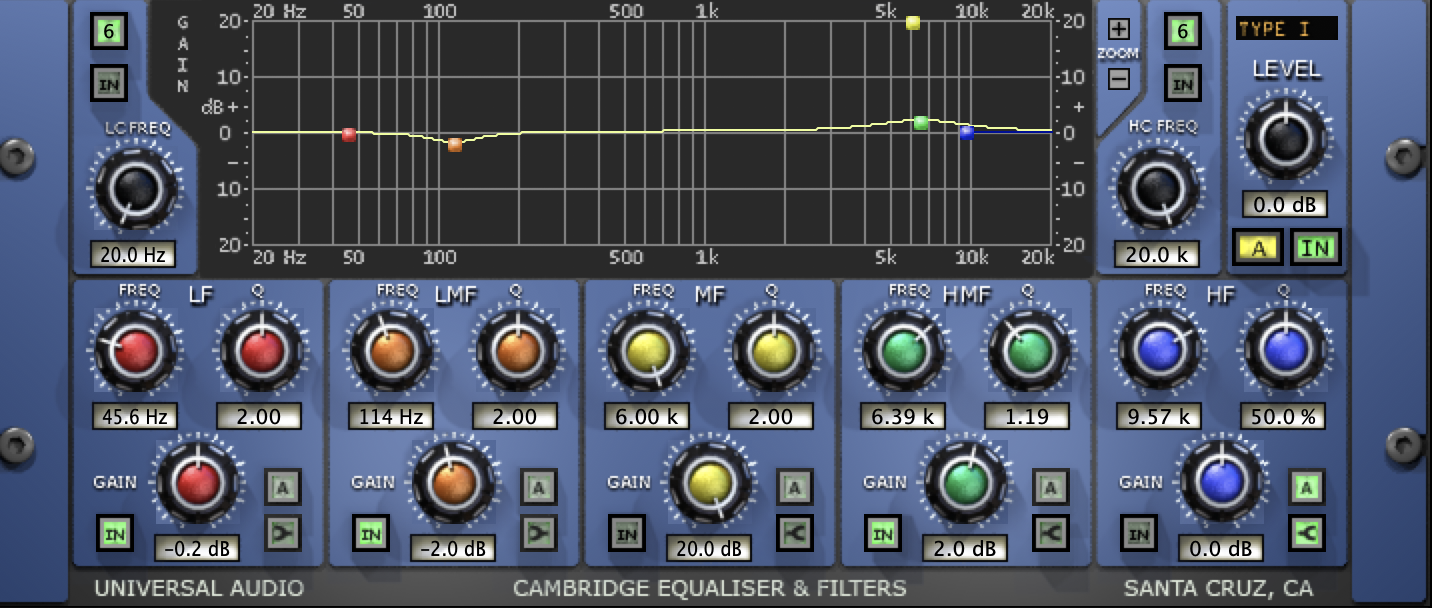
Task: Click the HF 9.57 k frequency field
Action: click(x=1159, y=416)
